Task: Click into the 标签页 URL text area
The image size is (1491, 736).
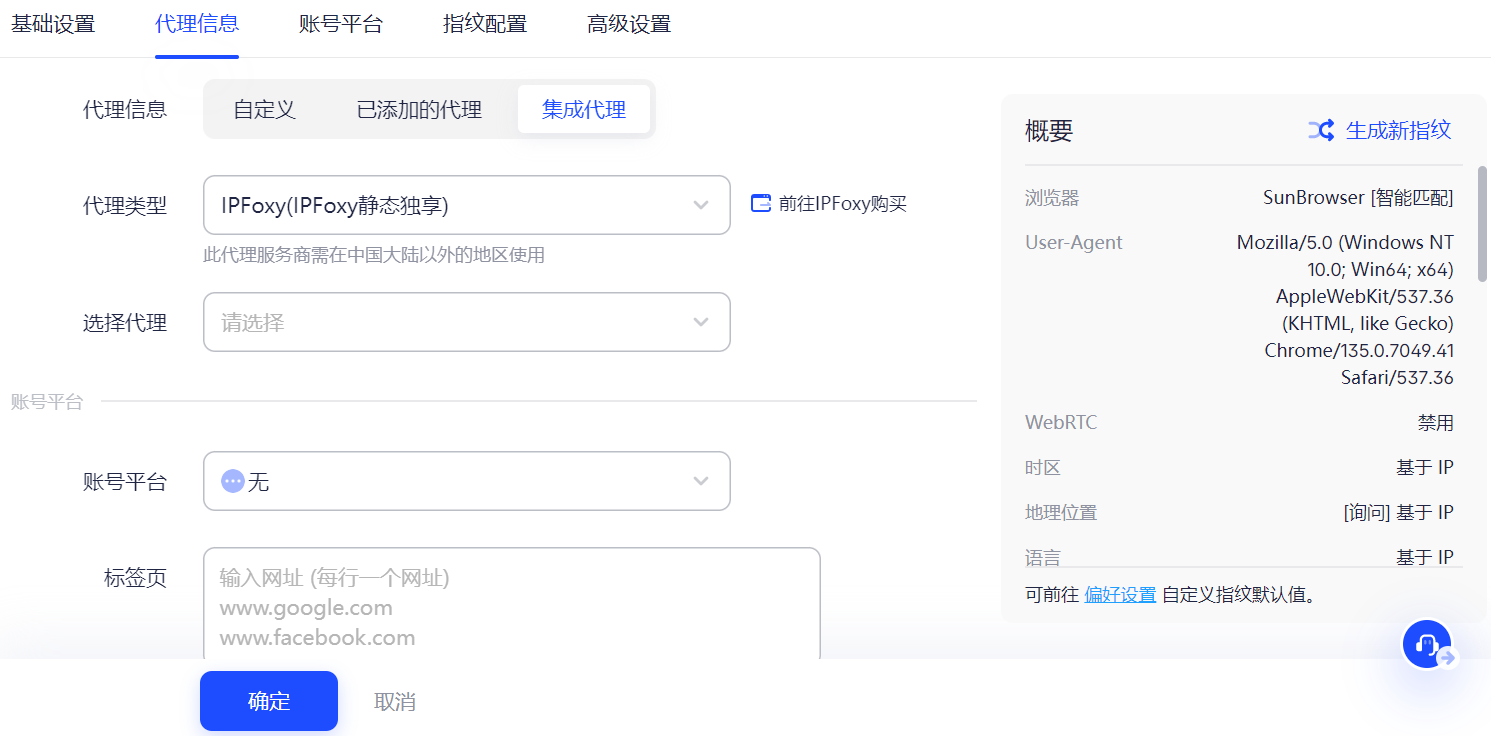Action: 511,603
